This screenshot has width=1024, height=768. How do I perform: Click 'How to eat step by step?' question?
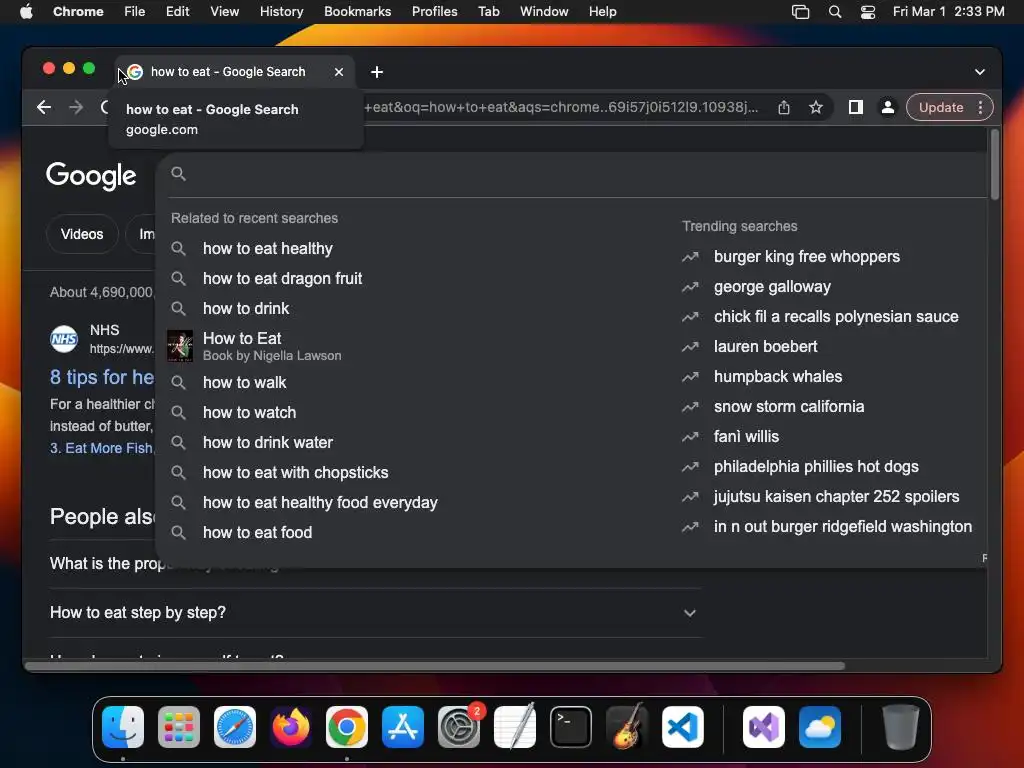click(138, 613)
